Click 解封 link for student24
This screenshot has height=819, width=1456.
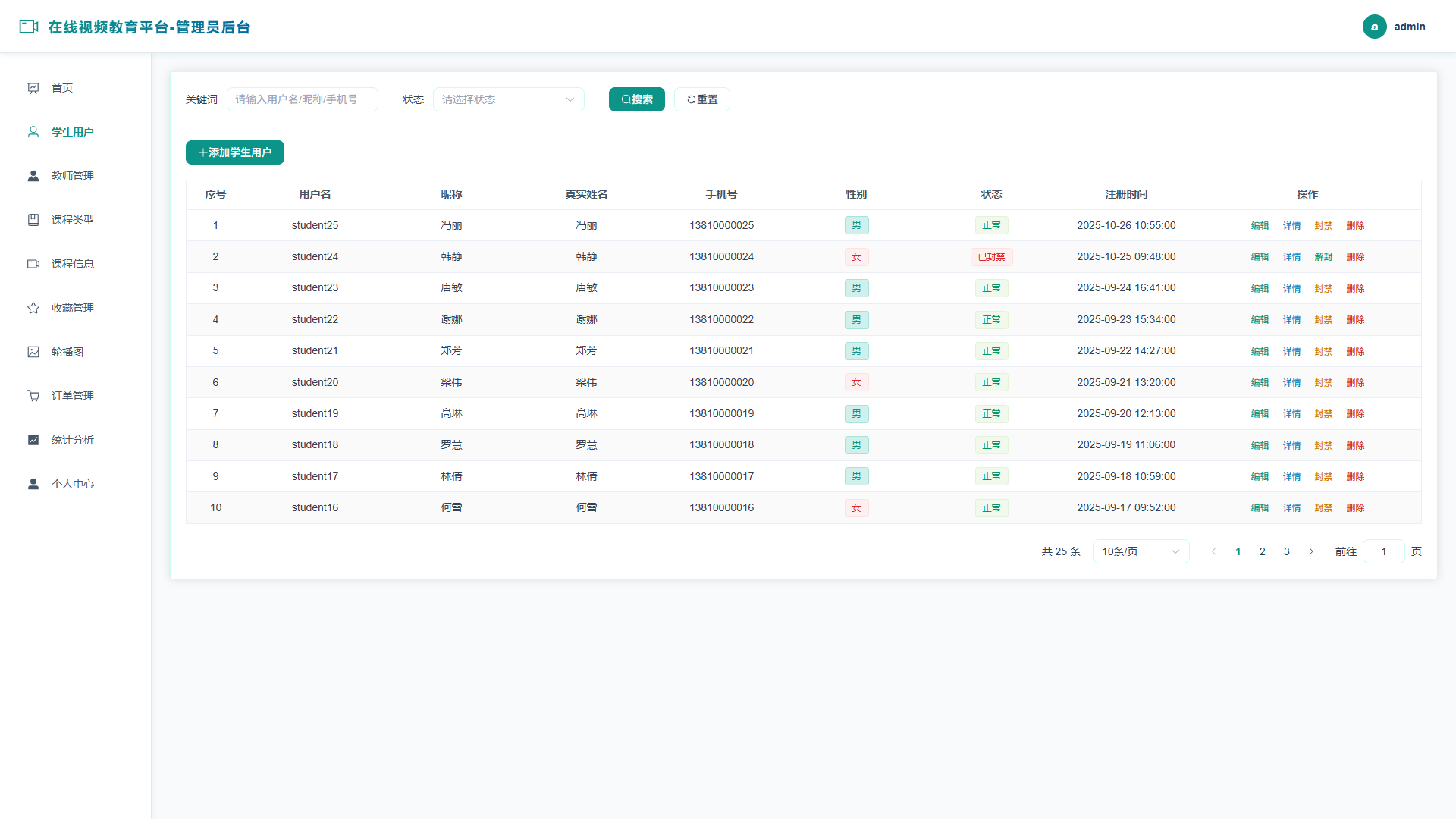point(1323,257)
